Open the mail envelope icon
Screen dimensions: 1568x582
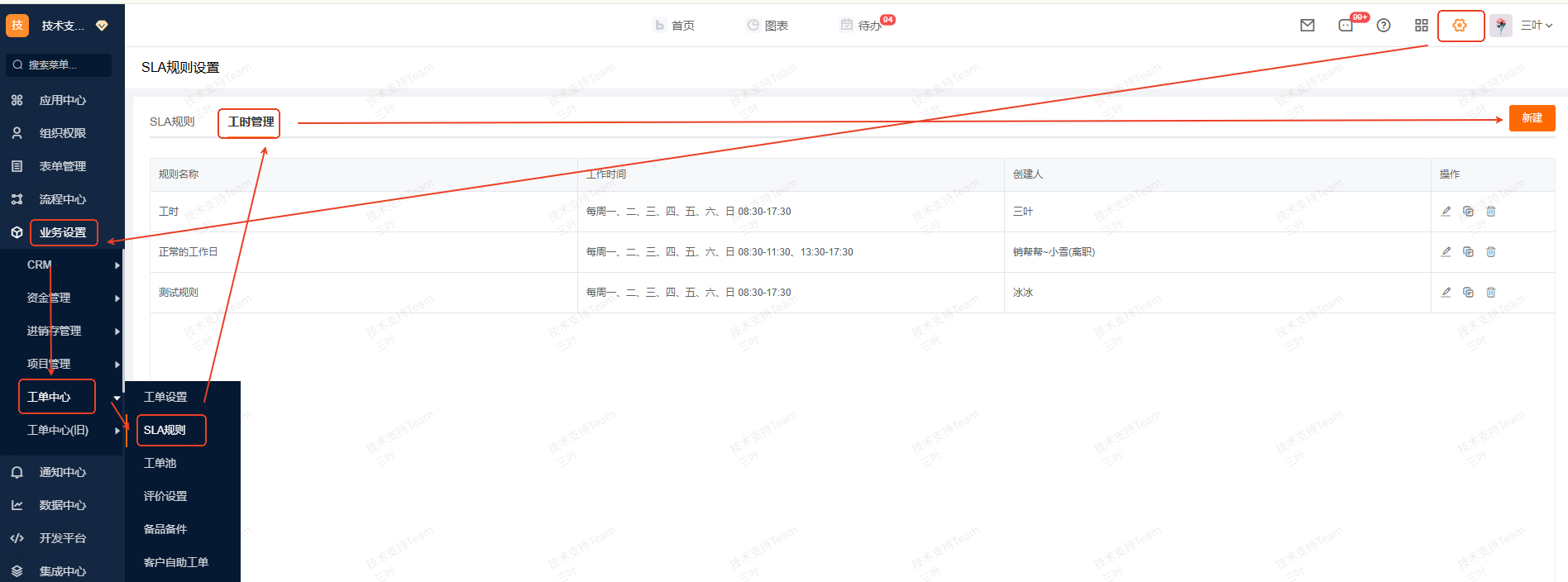point(1307,26)
